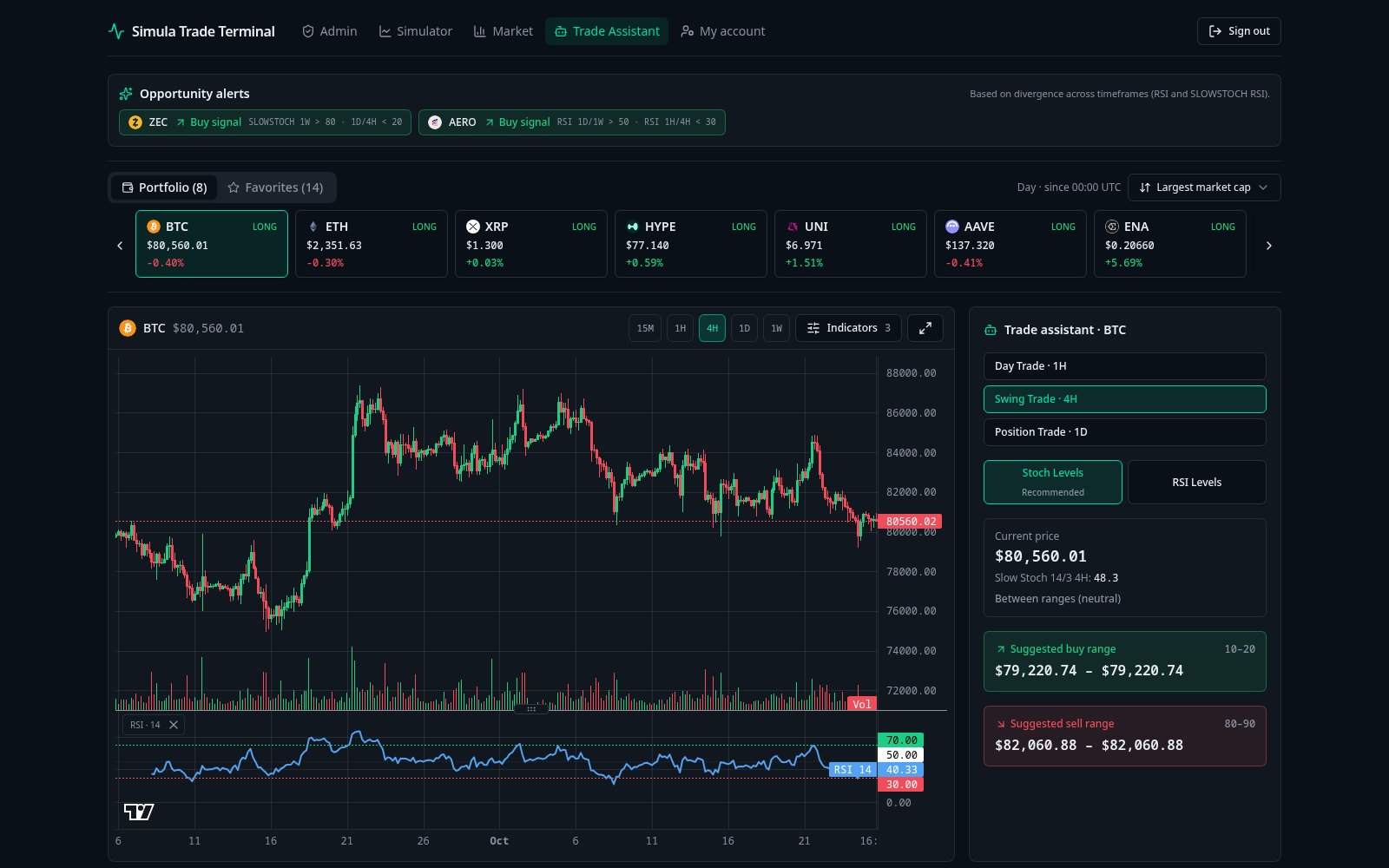Click the Suggested sell range card
Viewport: 1389px width, 868px height.
point(1124,736)
